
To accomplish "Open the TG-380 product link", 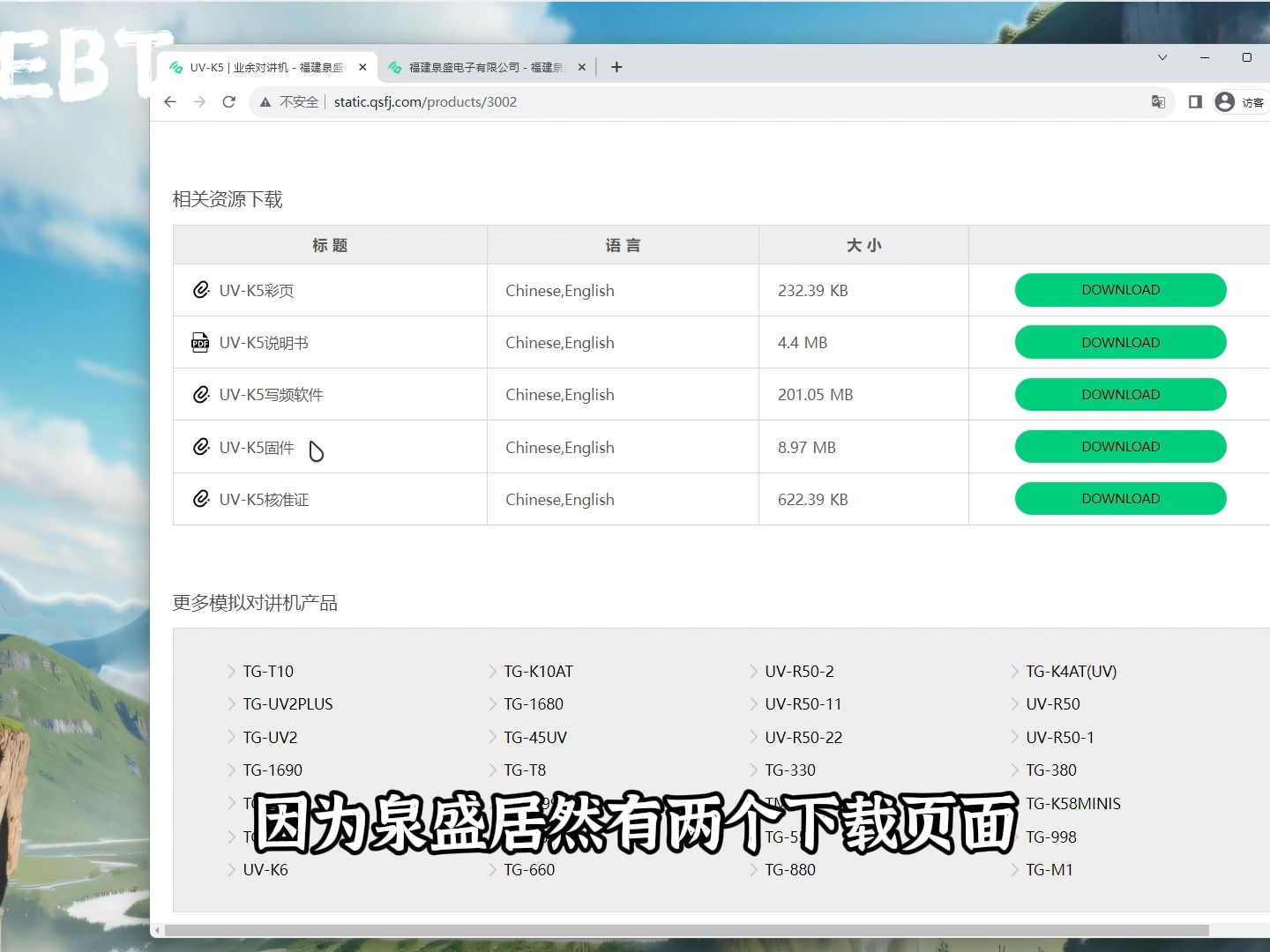I will point(1051,770).
